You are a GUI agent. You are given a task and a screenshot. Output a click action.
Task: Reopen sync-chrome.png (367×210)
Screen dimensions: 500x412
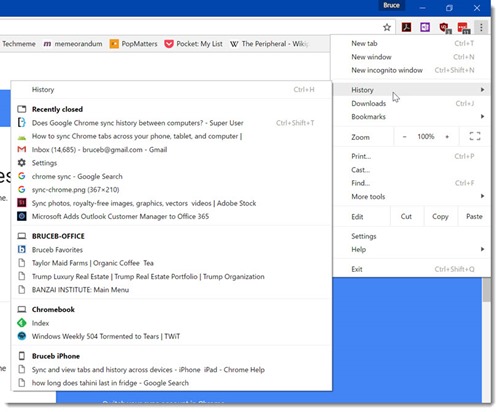click(x=172, y=190)
